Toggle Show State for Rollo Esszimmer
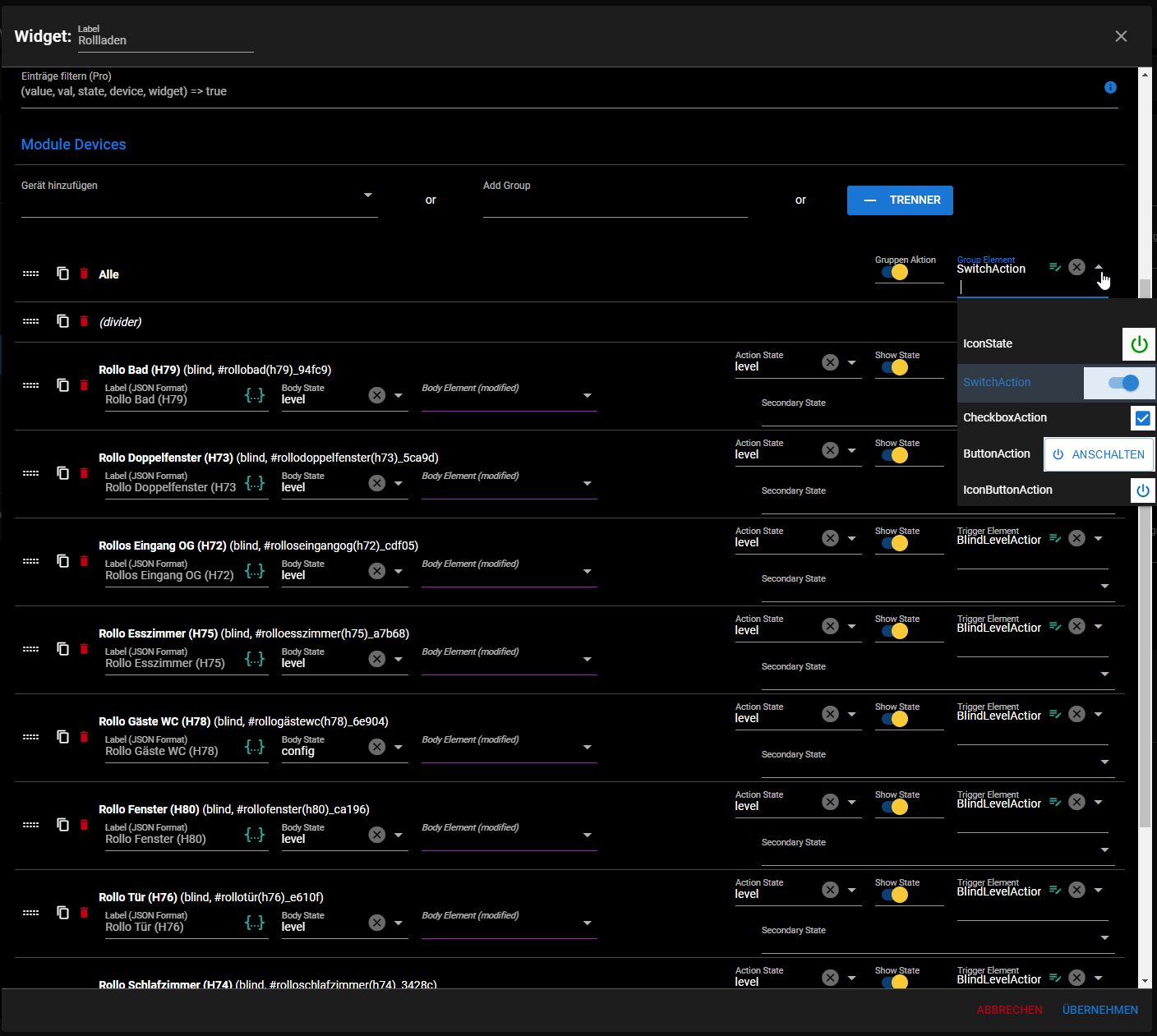The width and height of the screenshot is (1157, 1036). pyautogui.click(x=895, y=631)
